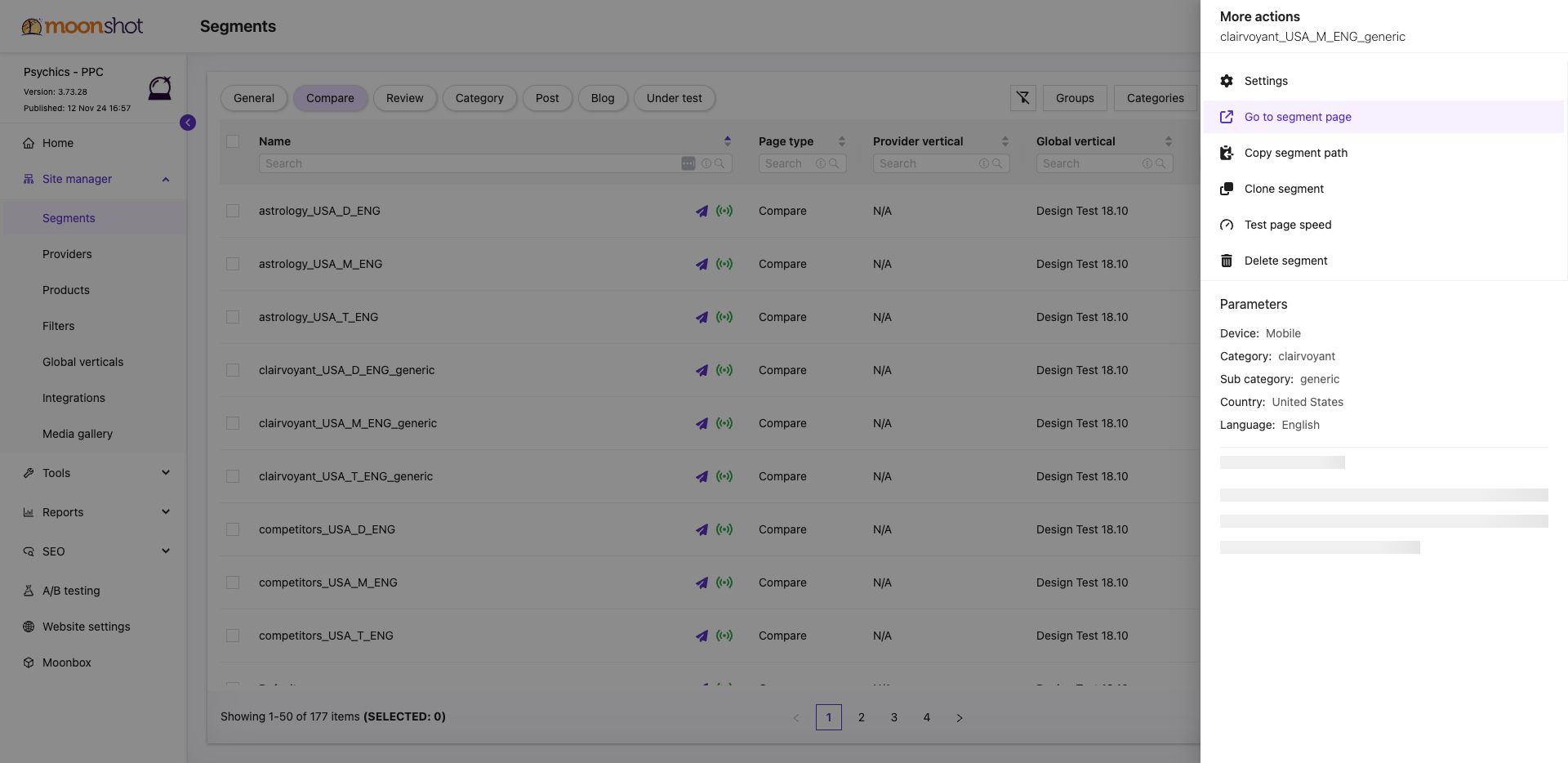Open the Groups button
The height and width of the screenshot is (763, 1568).
1075,98
